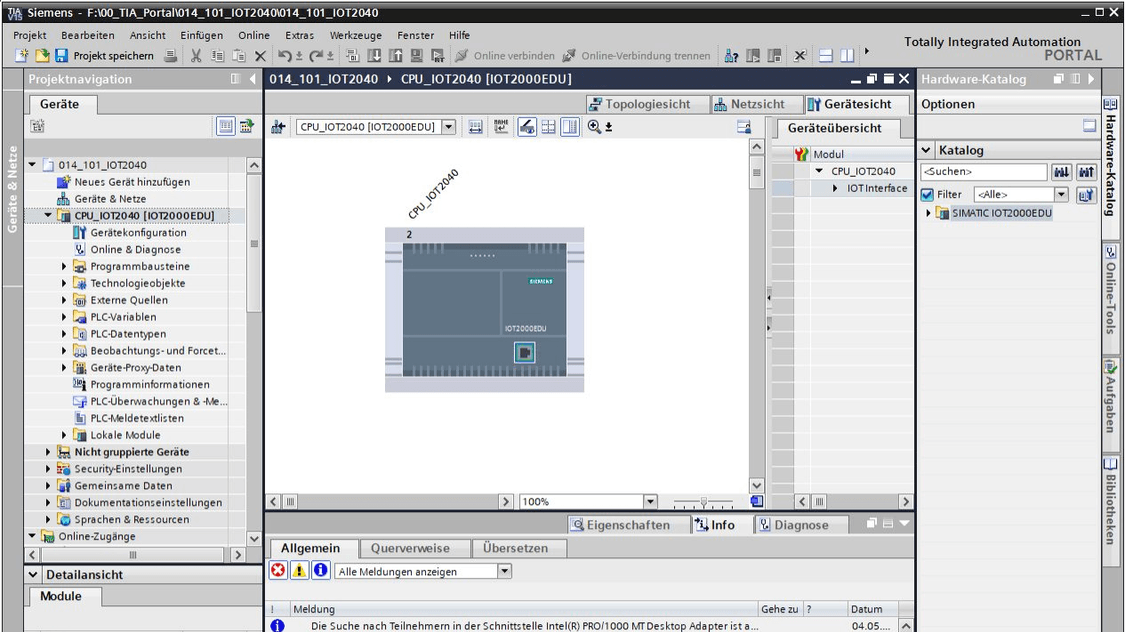1125x632 pixels.
Task: Split the editor space horizontally
Action: [826, 55]
